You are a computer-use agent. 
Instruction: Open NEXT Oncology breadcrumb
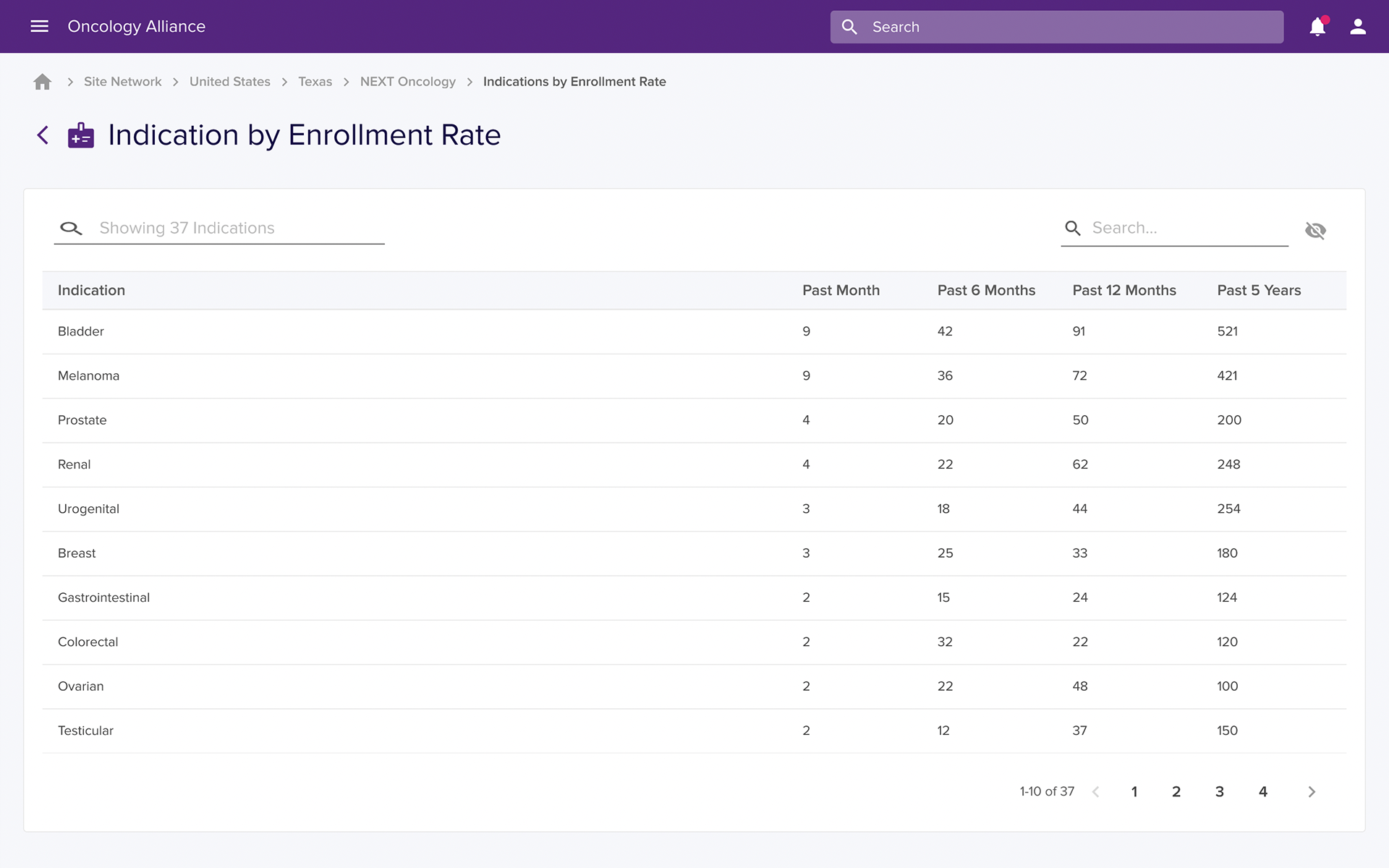tap(408, 82)
